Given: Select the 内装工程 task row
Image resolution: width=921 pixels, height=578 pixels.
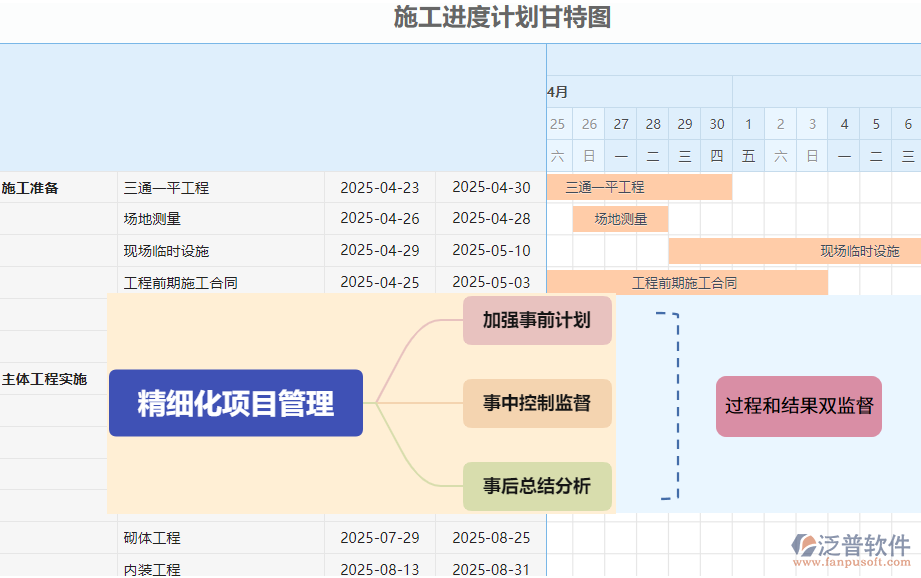Looking at the screenshot, I should [150, 568].
